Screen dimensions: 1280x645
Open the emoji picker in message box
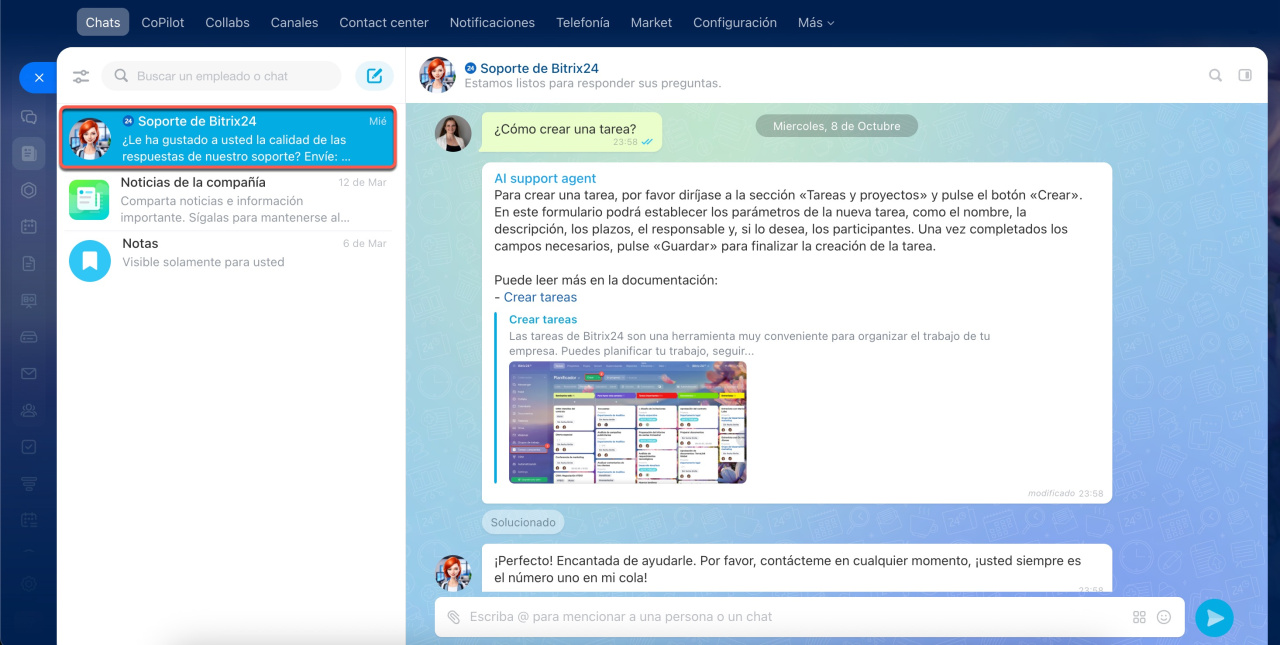pyautogui.click(x=1164, y=617)
